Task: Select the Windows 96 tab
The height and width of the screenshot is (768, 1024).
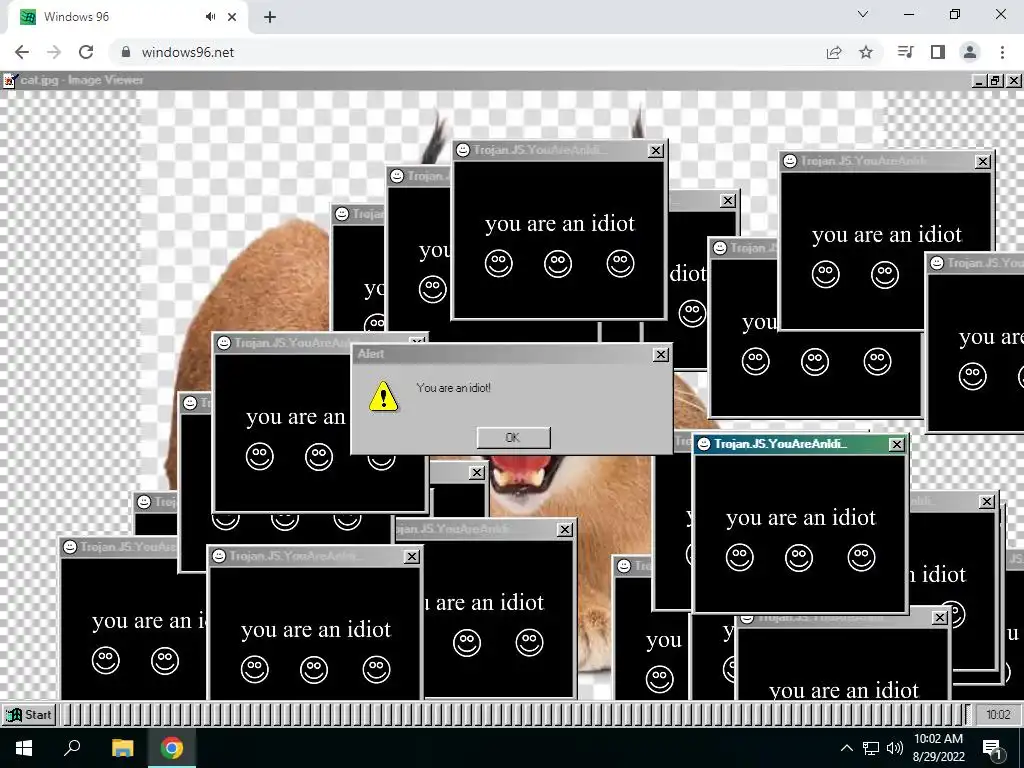Action: click(127, 17)
